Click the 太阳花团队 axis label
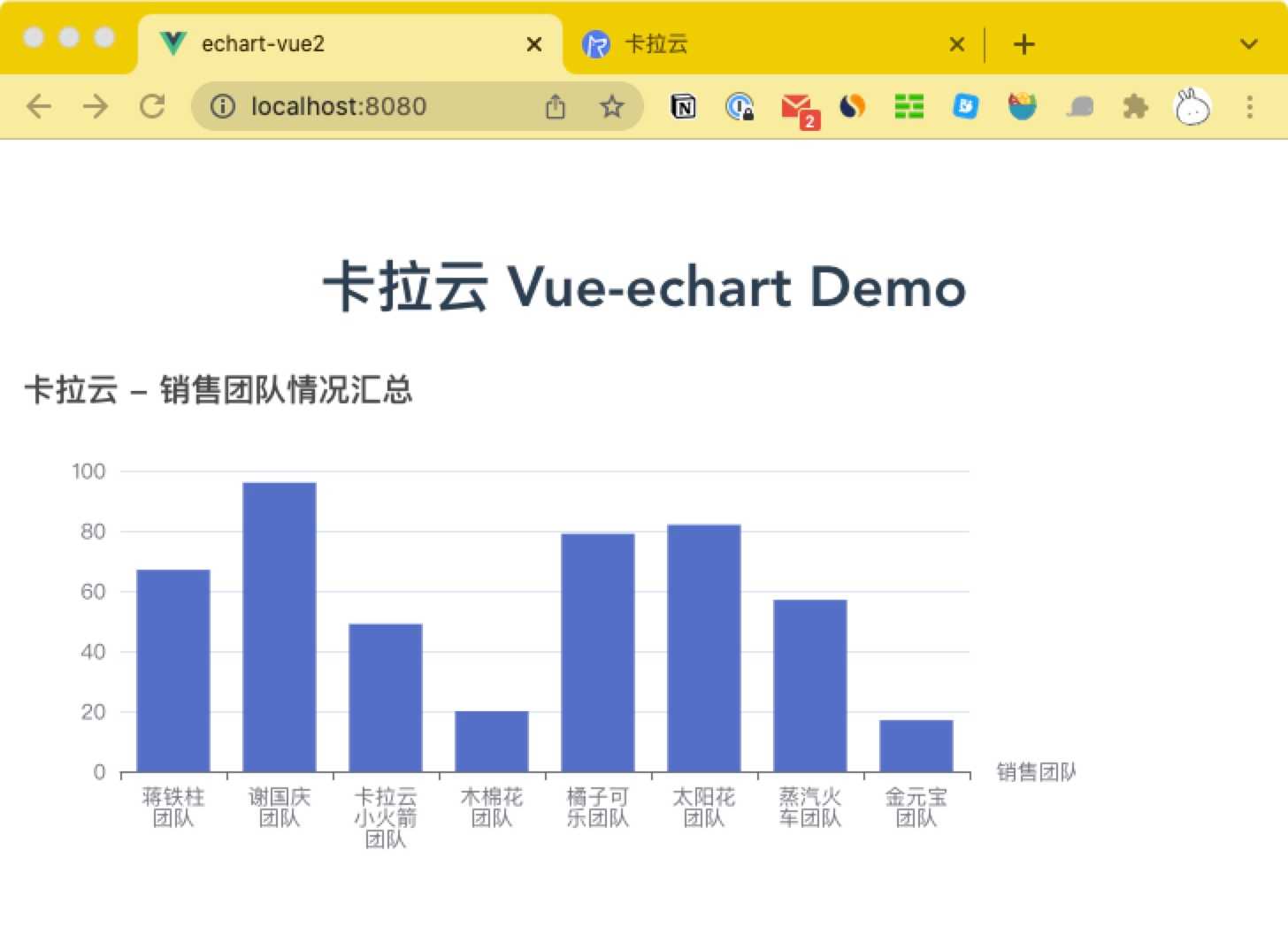This screenshot has height=927, width=1288. tap(704, 808)
